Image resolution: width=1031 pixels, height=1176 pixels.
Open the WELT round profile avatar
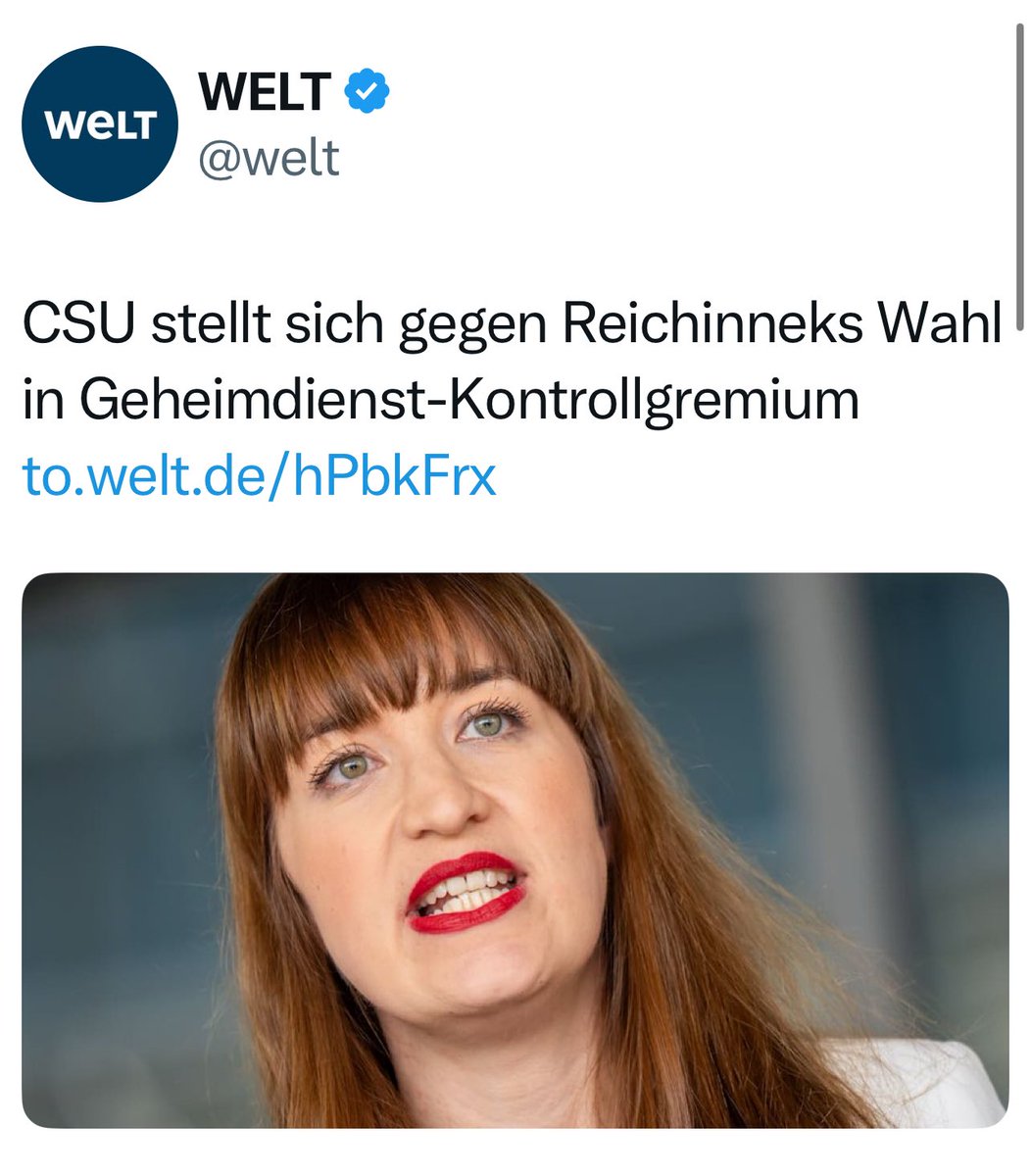100,123
